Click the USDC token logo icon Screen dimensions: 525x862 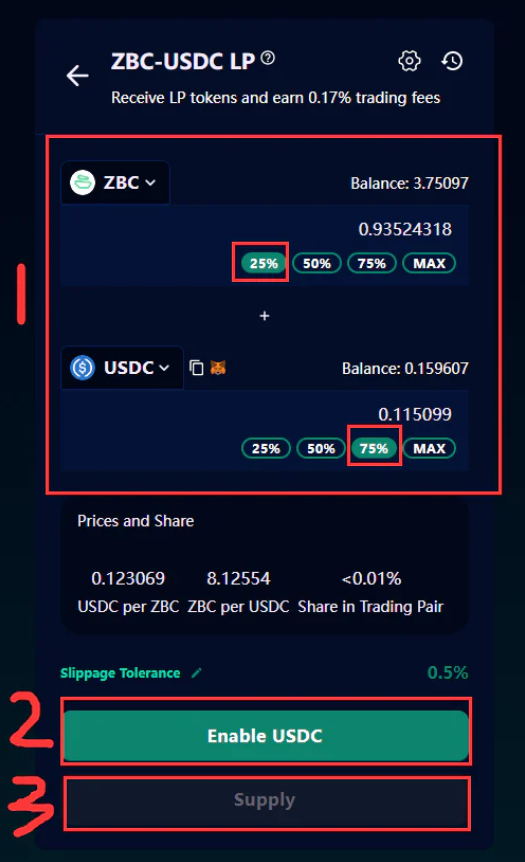[x=83, y=367]
